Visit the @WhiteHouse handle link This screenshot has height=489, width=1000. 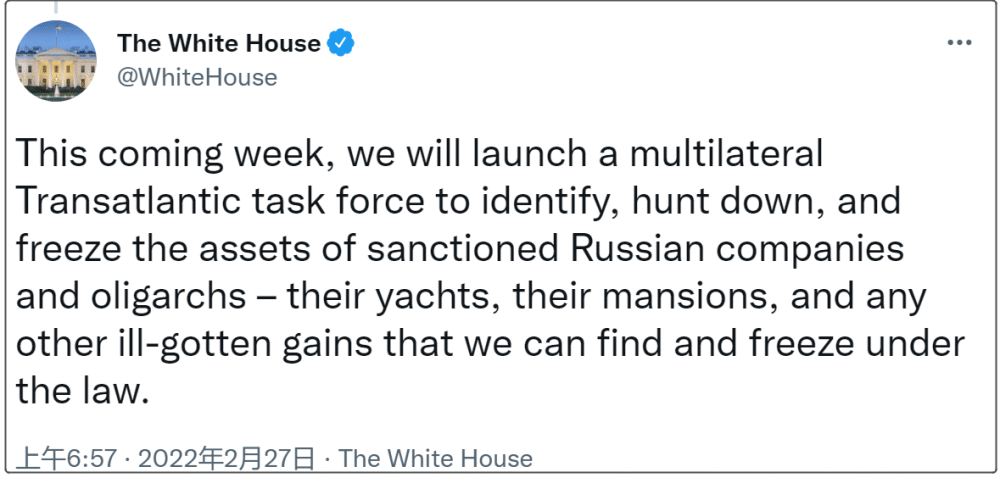[x=197, y=77]
